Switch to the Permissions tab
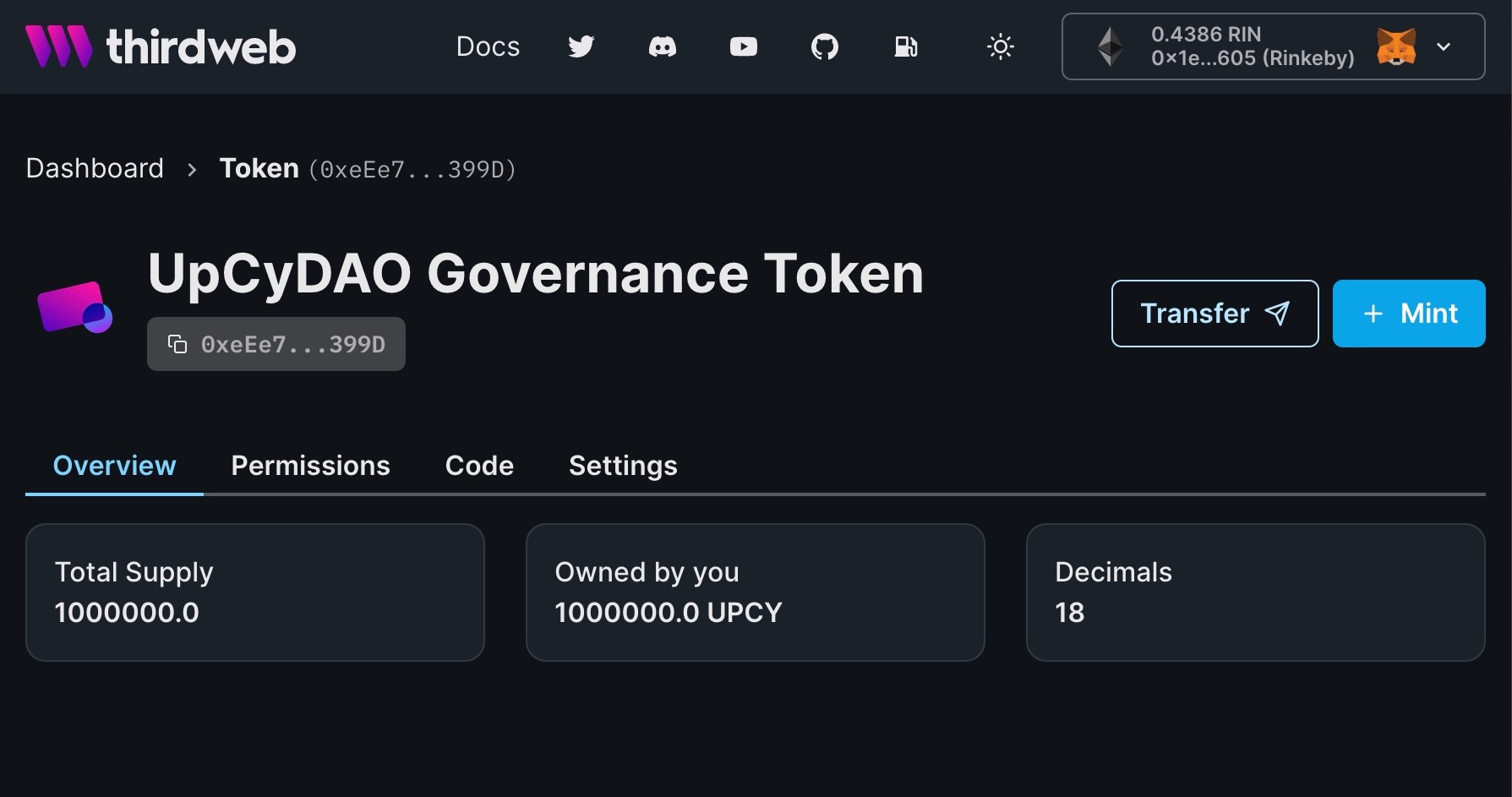Screen dimensions: 1512x797 310,466
